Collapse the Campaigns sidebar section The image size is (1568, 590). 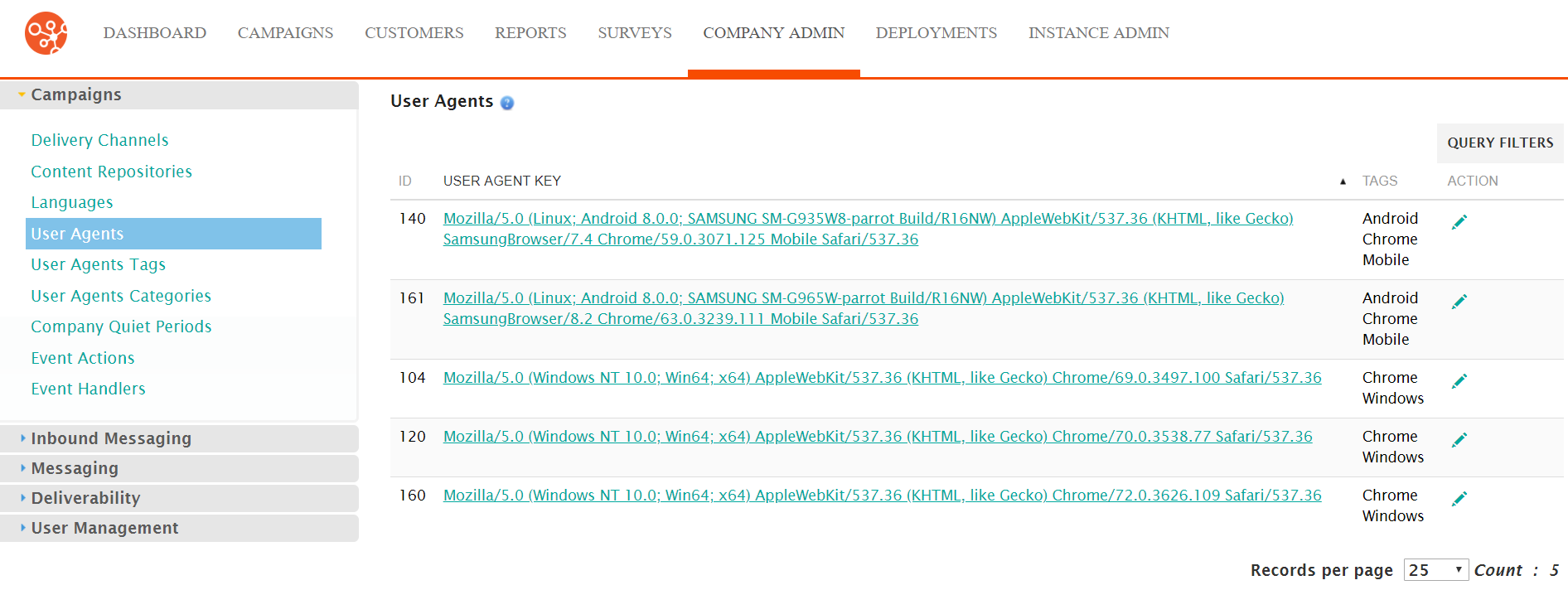[179, 94]
